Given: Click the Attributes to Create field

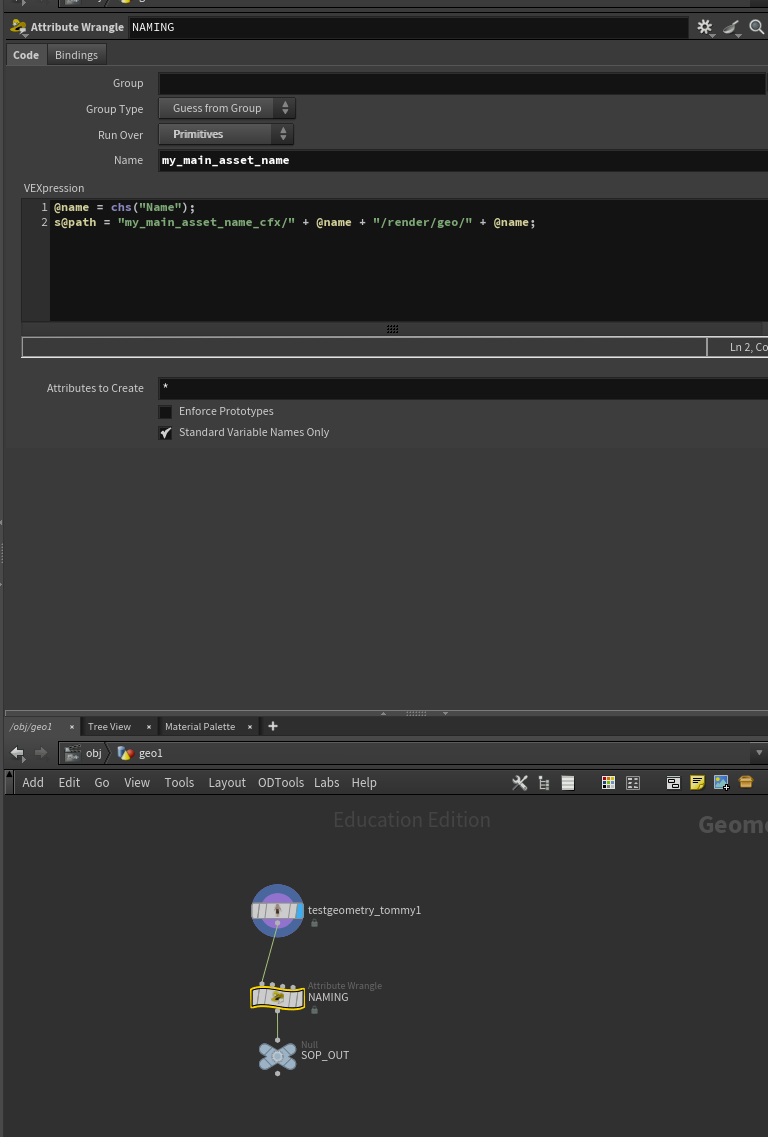Looking at the screenshot, I should coord(463,388).
